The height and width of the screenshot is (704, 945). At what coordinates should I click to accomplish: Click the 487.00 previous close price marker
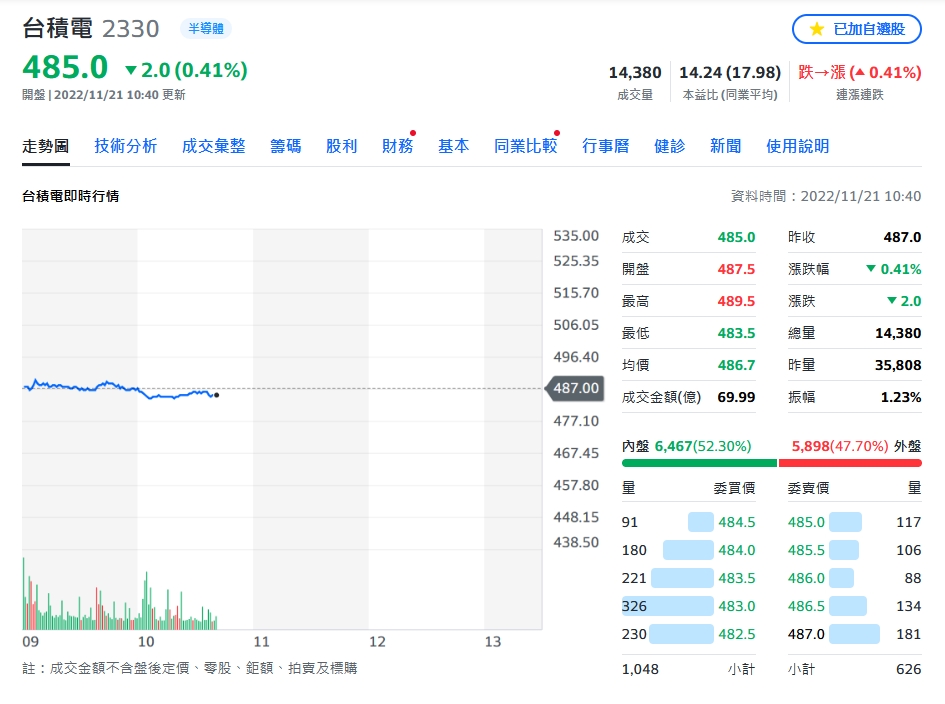click(x=575, y=388)
